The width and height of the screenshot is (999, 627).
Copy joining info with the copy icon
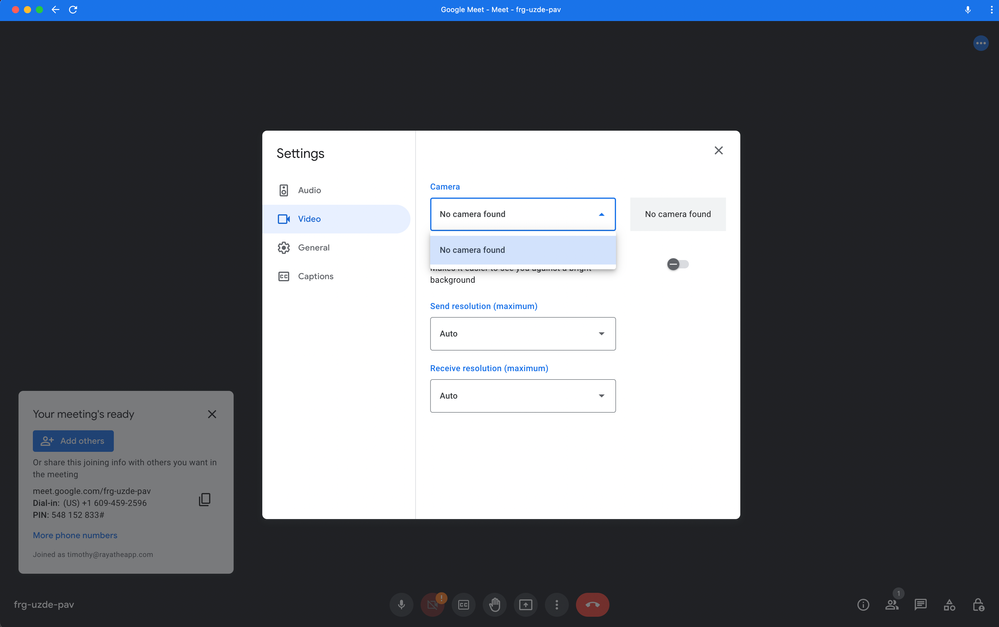(x=204, y=499)
